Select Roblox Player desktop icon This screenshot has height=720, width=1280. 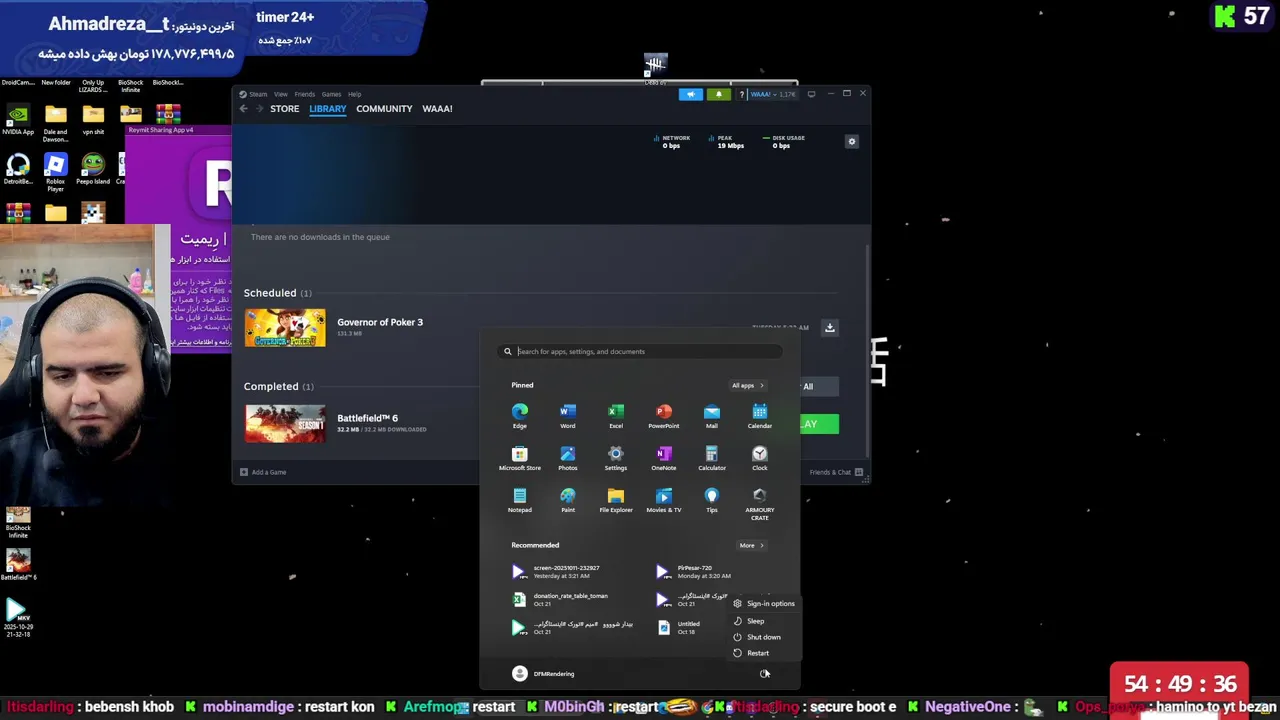pyautogui.click(x=55, y=172)
